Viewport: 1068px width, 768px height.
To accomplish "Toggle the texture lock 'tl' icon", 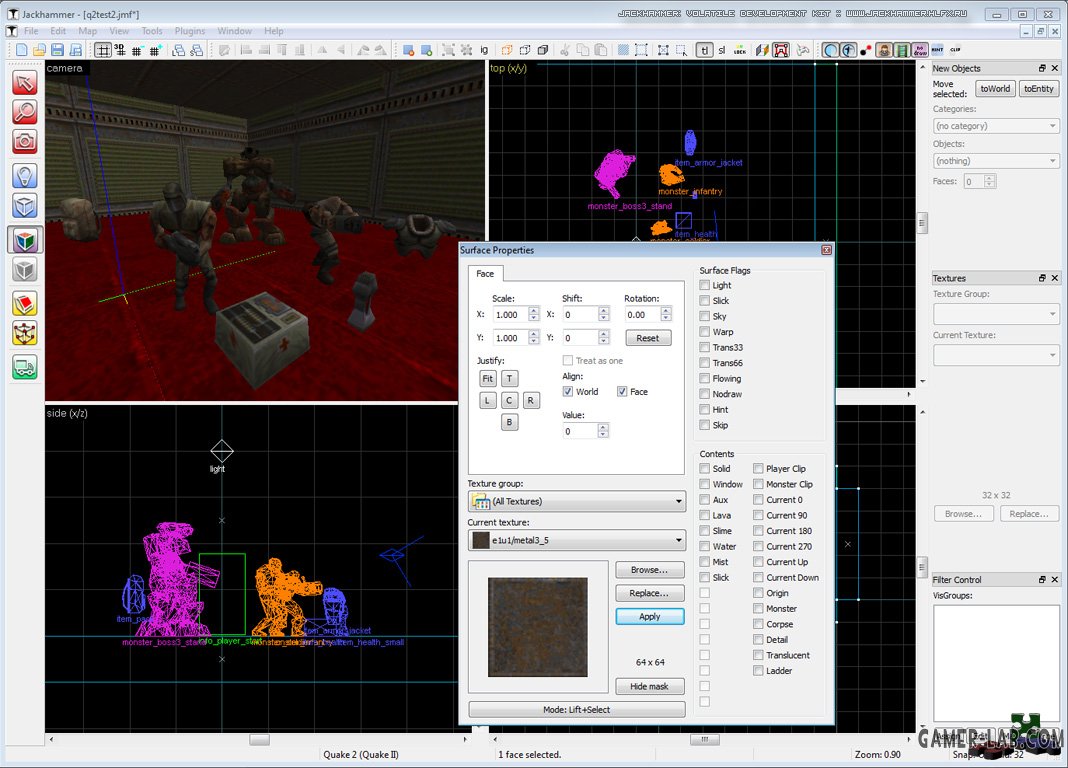I will 704,50.
